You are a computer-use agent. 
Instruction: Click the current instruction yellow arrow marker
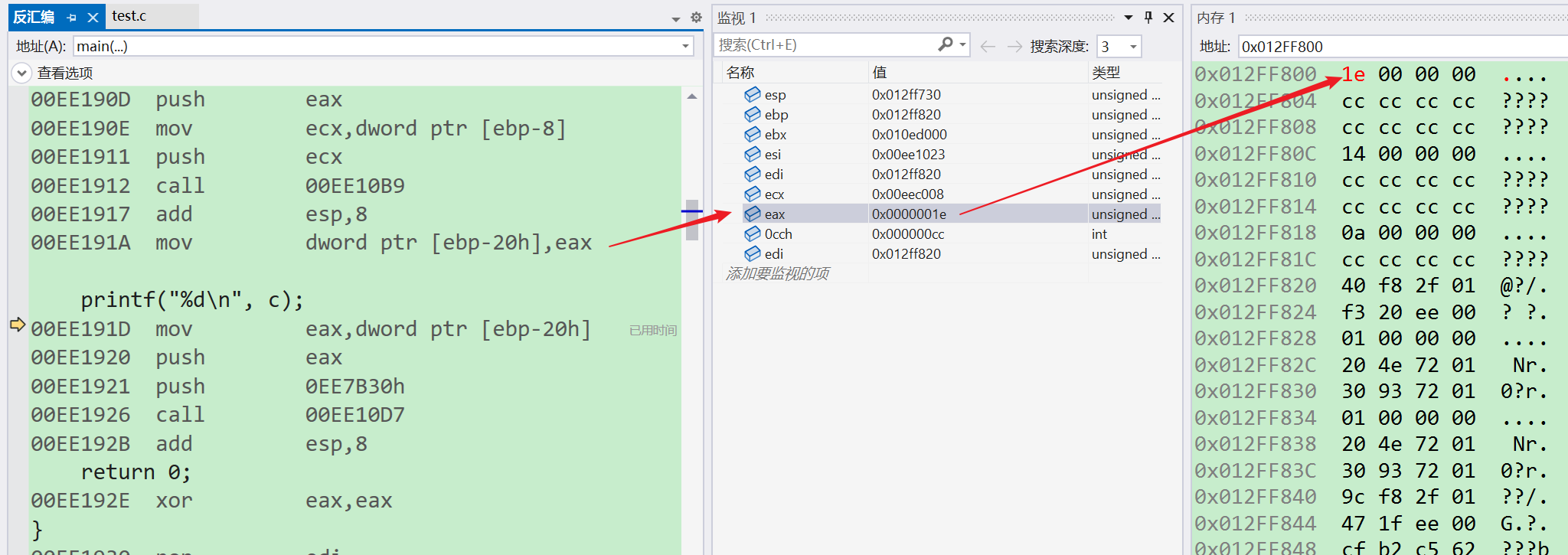point(18,324)
